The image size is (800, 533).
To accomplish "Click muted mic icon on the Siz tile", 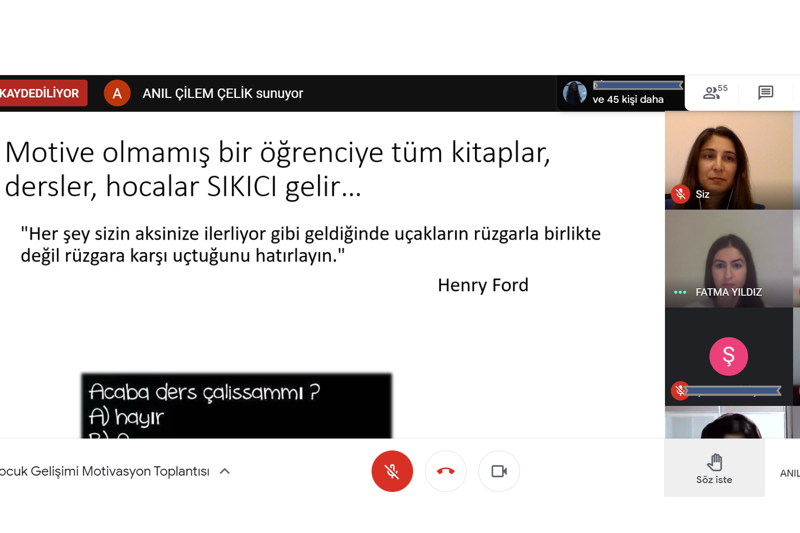I will point(680,194).
